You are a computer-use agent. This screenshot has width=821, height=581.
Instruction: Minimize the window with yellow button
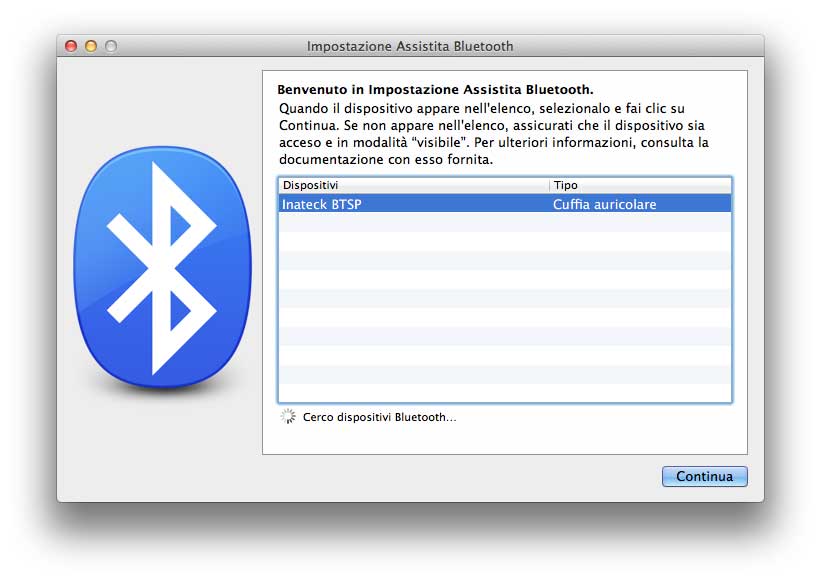pyautogui.click(x=91, y=46)
